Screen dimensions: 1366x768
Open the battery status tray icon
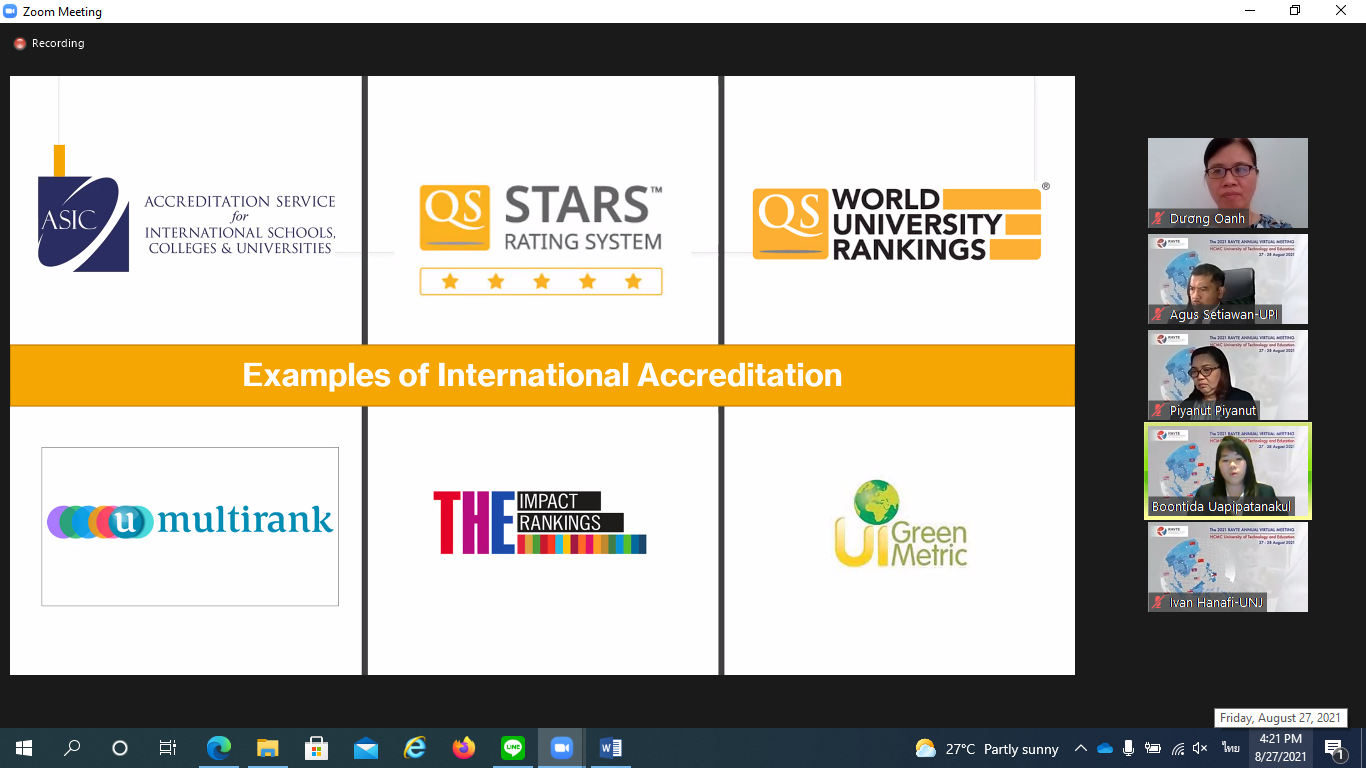(x=1153, y=748)
